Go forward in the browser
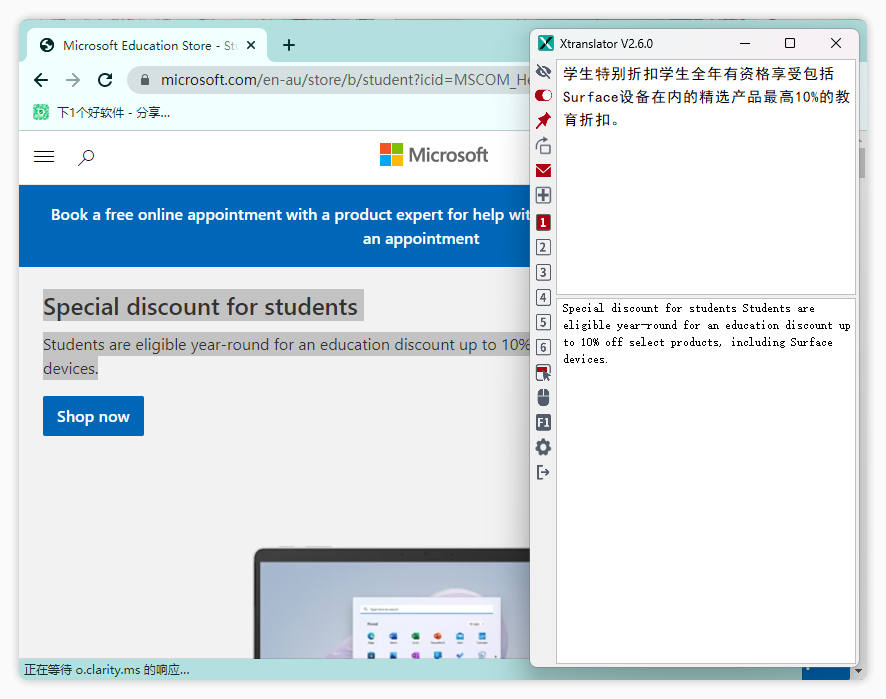This screenshot has width=886, height=699. click(73, 80)
